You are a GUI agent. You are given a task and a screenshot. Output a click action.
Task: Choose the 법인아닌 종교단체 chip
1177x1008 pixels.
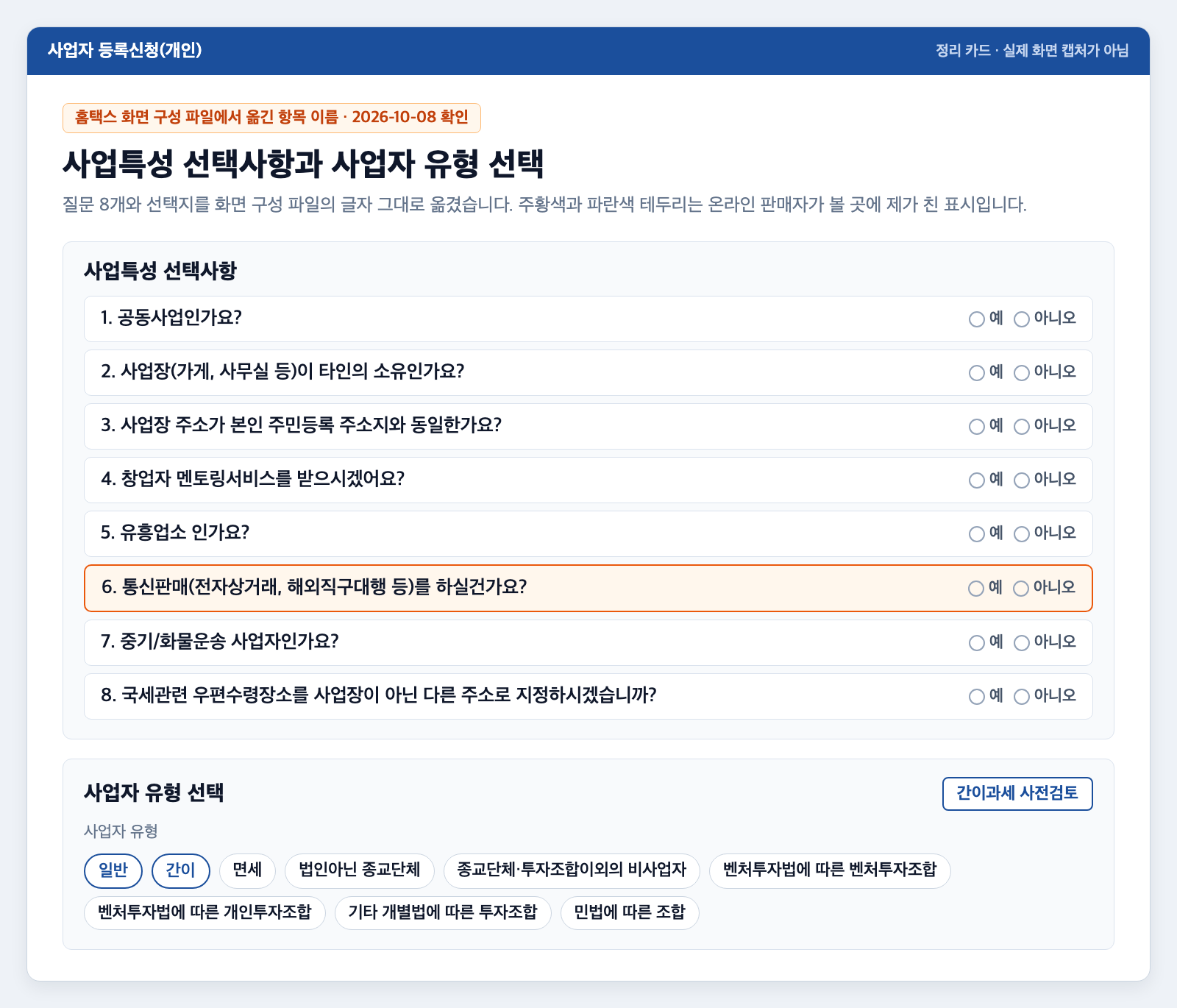360,870
